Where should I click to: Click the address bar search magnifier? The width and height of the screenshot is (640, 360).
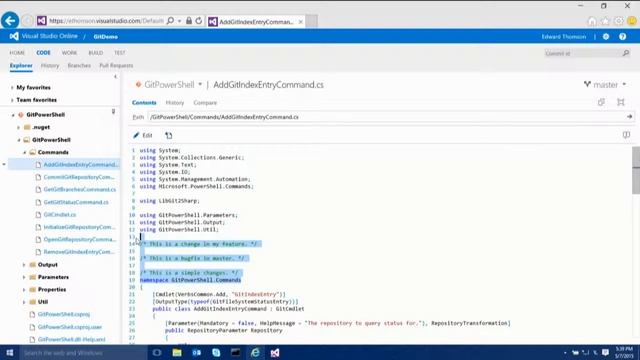170,21
